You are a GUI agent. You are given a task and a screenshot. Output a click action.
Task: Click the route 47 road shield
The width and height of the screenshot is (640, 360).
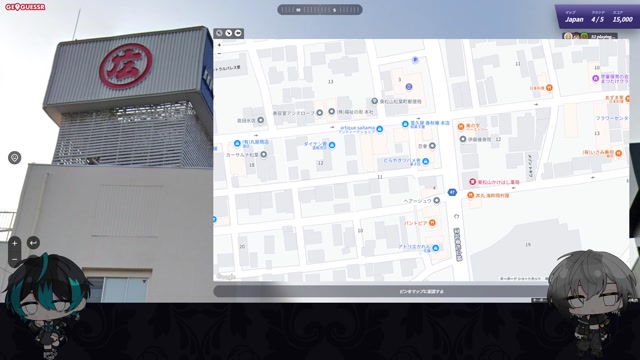tap(452, 192)
